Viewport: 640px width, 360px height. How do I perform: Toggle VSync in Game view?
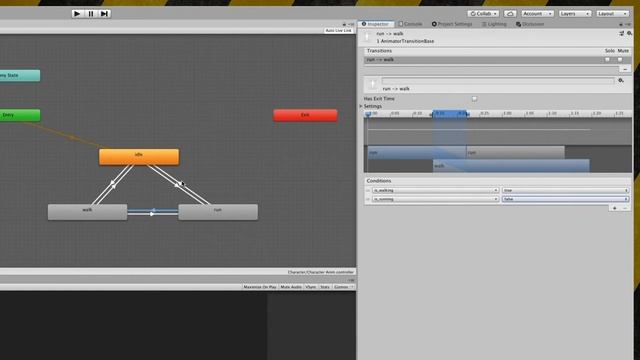tap(311, 287)
